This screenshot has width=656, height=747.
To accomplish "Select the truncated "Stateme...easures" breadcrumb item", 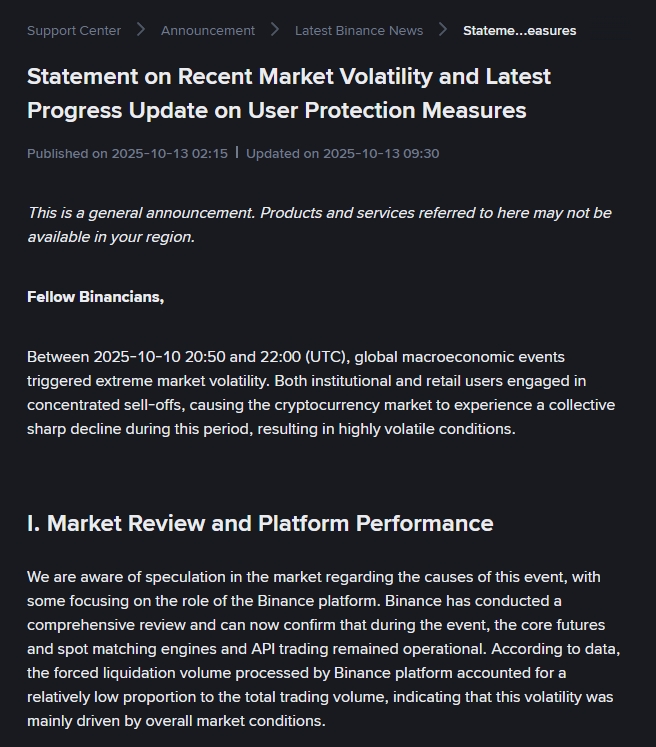I will click(519, 30).
